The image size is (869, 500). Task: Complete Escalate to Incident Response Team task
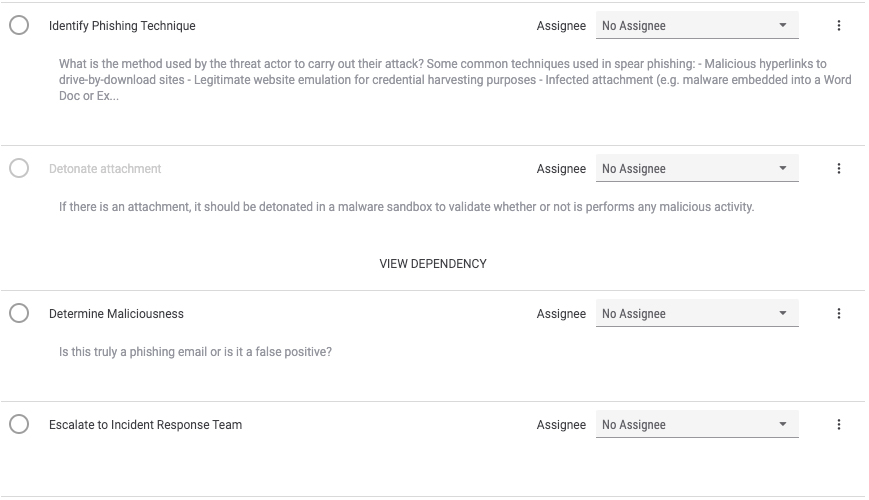pos(19,424)
